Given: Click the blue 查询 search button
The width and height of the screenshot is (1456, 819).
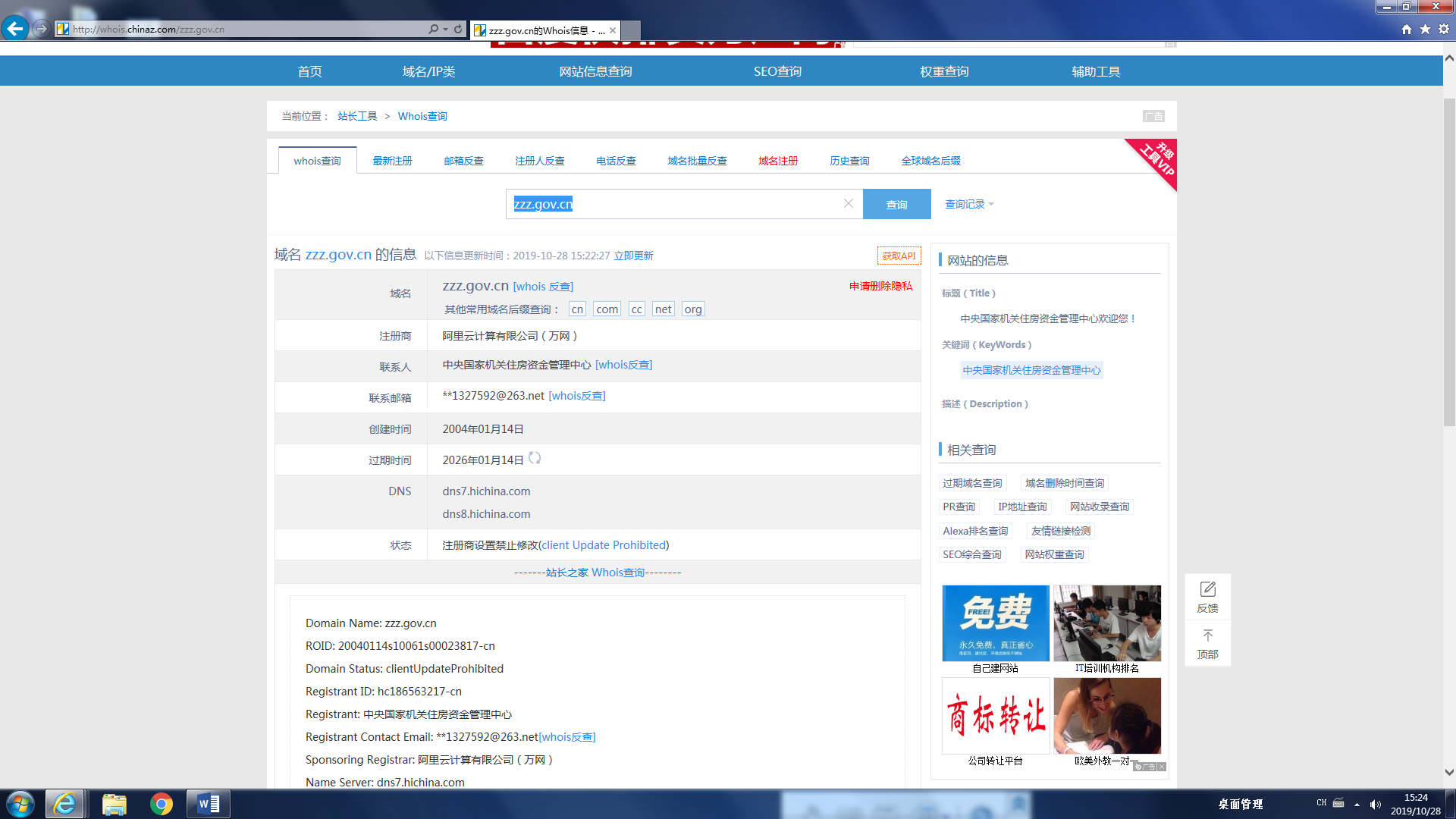Looking at the screenshot, I should (896, 204).
